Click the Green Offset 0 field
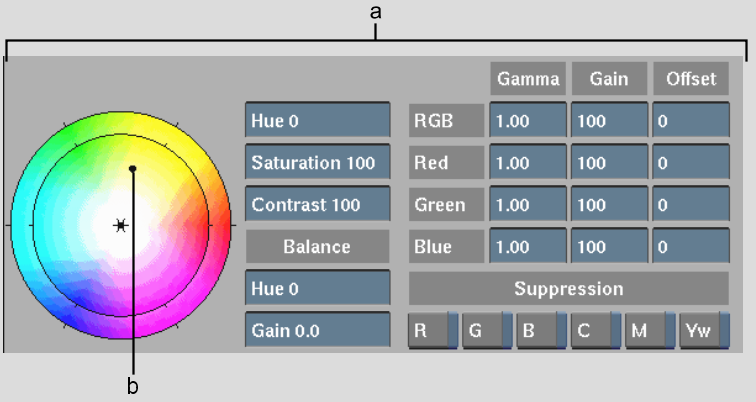The image size is (756, 402). pos(690,205)
